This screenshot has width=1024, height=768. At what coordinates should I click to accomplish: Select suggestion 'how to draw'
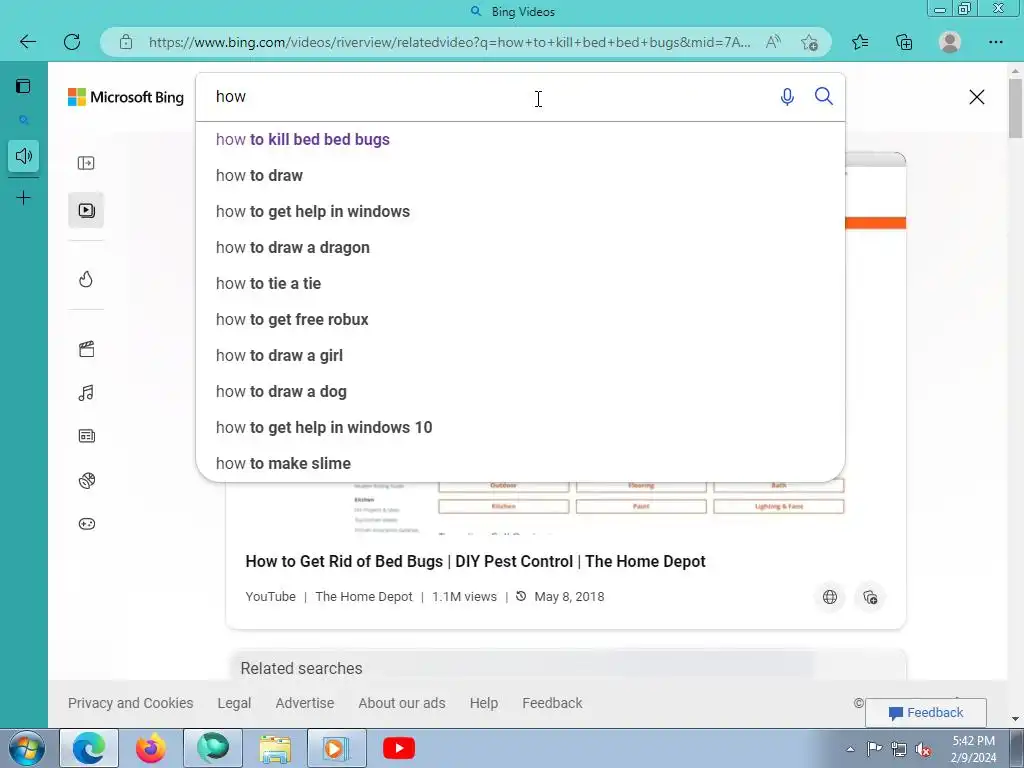pyautogui.click(x=520, y=176)
